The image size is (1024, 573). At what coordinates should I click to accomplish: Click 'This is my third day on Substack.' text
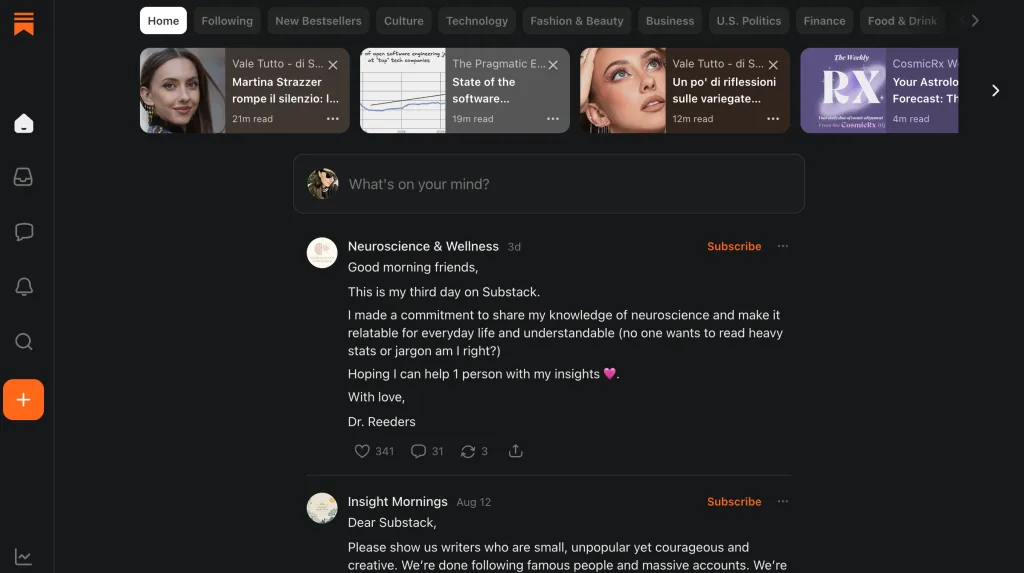coord(444,292)
